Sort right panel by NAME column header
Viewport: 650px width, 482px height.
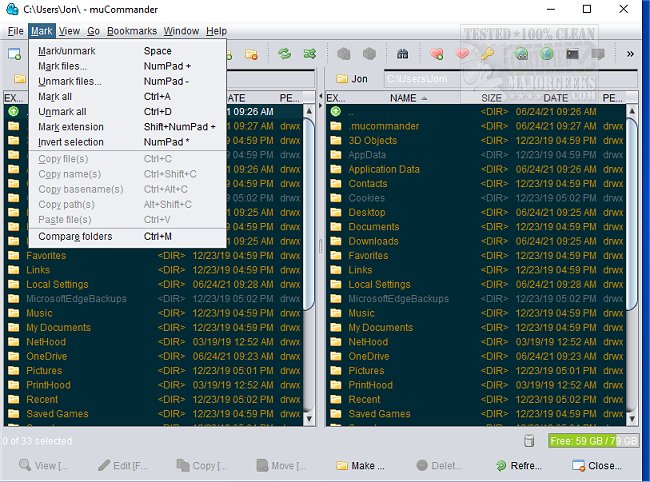(x=405, y=98)
